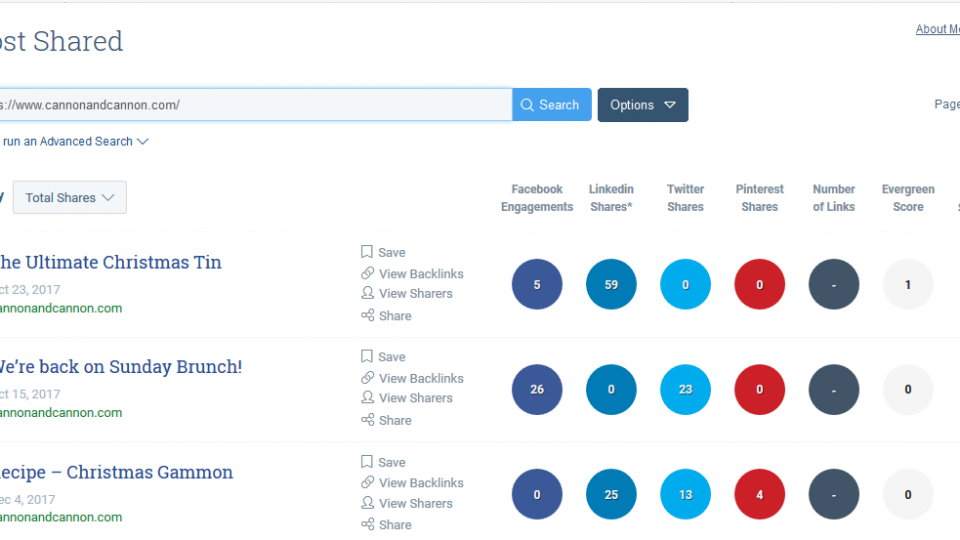Click Evergreen score 1 for Christmas Tin

coord(908,284)
